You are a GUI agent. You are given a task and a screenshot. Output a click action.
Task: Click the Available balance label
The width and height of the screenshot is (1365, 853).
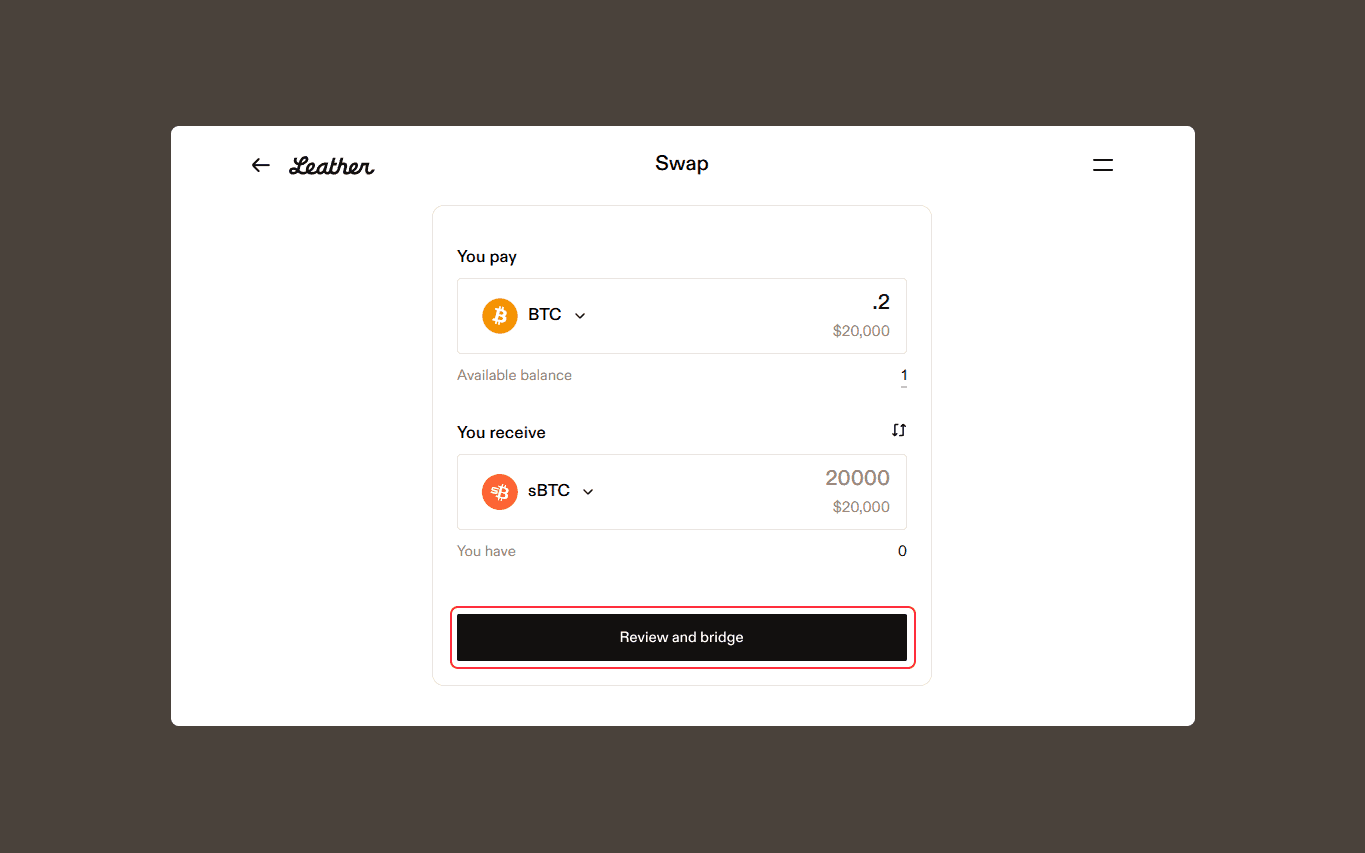(x=514, y=375)
